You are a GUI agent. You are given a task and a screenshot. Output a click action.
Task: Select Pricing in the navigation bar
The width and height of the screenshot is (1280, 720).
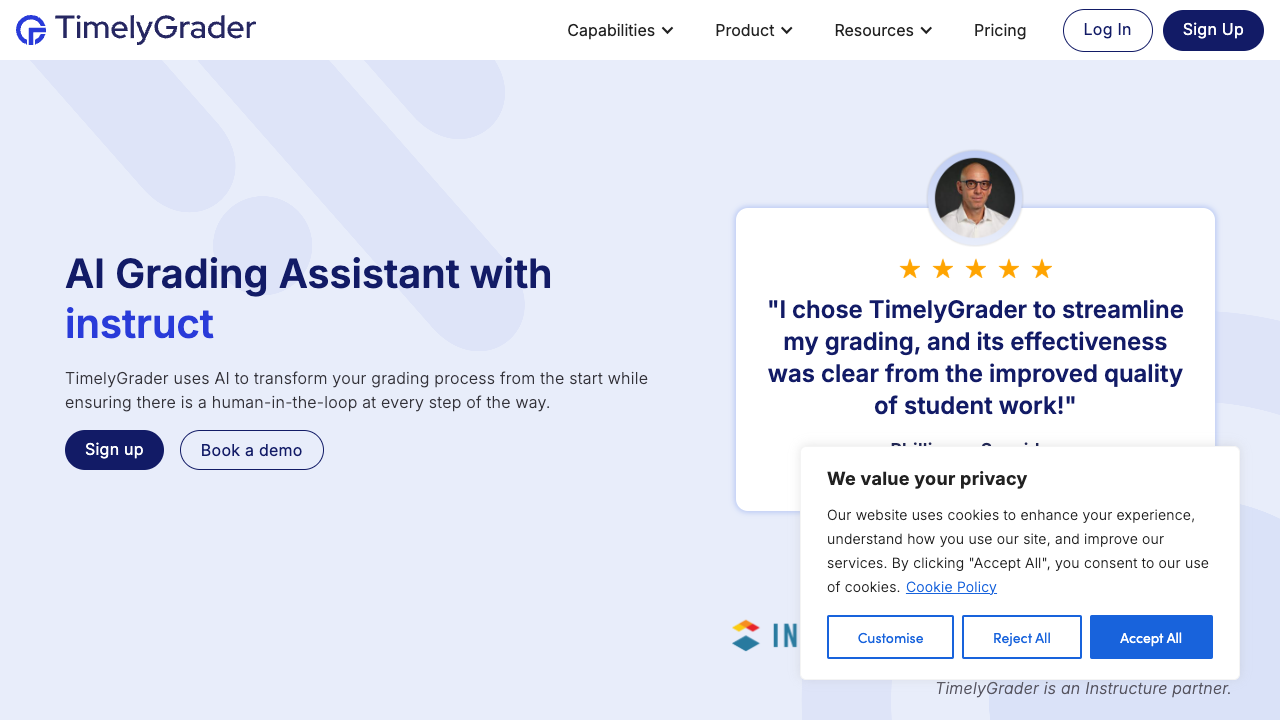pos(1000,30)
